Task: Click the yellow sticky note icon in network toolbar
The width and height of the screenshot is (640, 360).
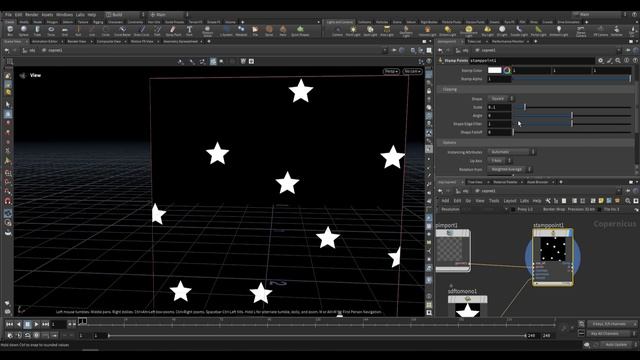Action: pos(601,201)
